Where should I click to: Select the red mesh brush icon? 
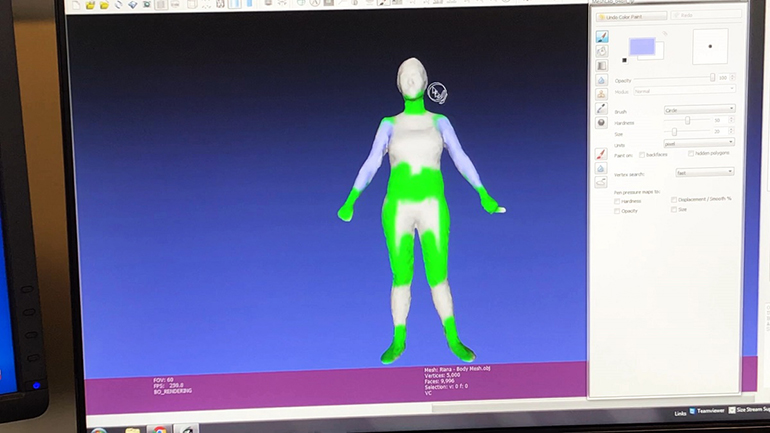coord(601,155)
